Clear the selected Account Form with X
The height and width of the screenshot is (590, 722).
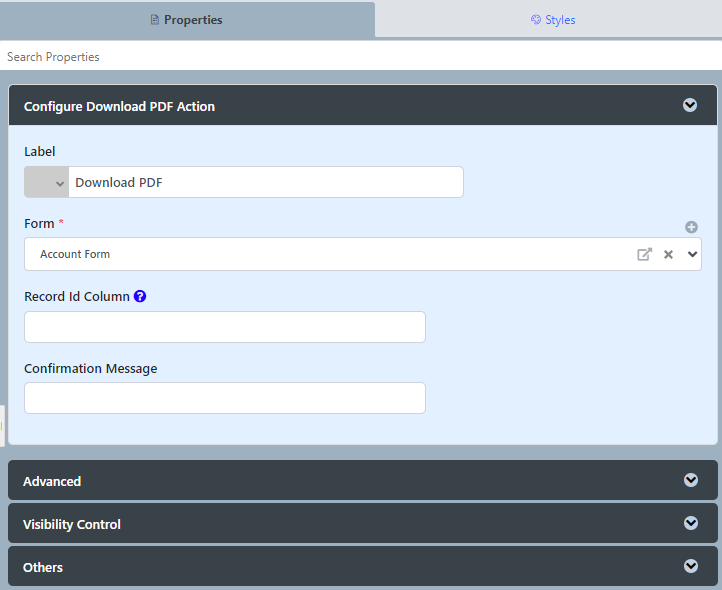coord(668,254)
